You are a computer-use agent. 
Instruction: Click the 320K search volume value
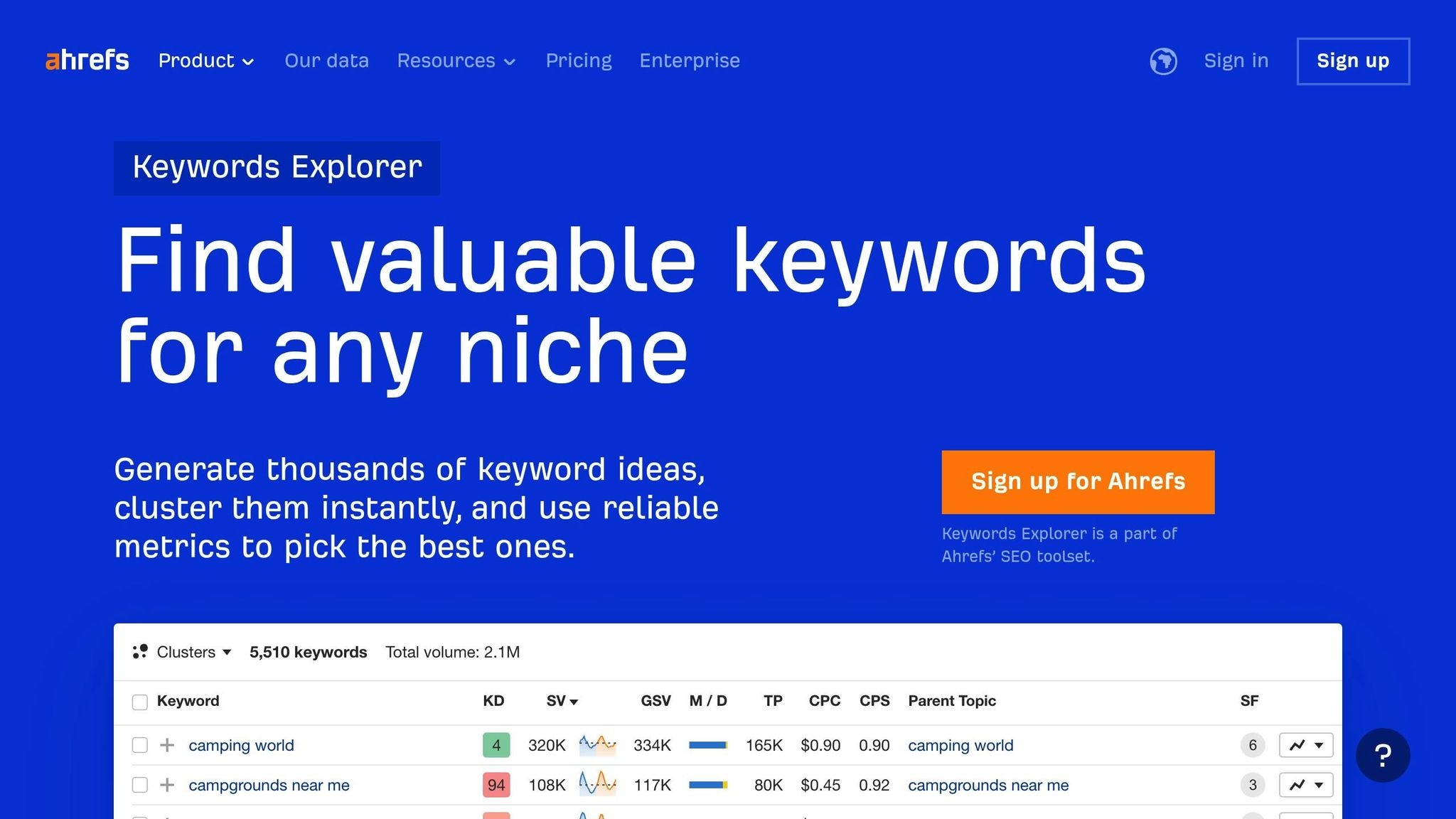[547, 745]
